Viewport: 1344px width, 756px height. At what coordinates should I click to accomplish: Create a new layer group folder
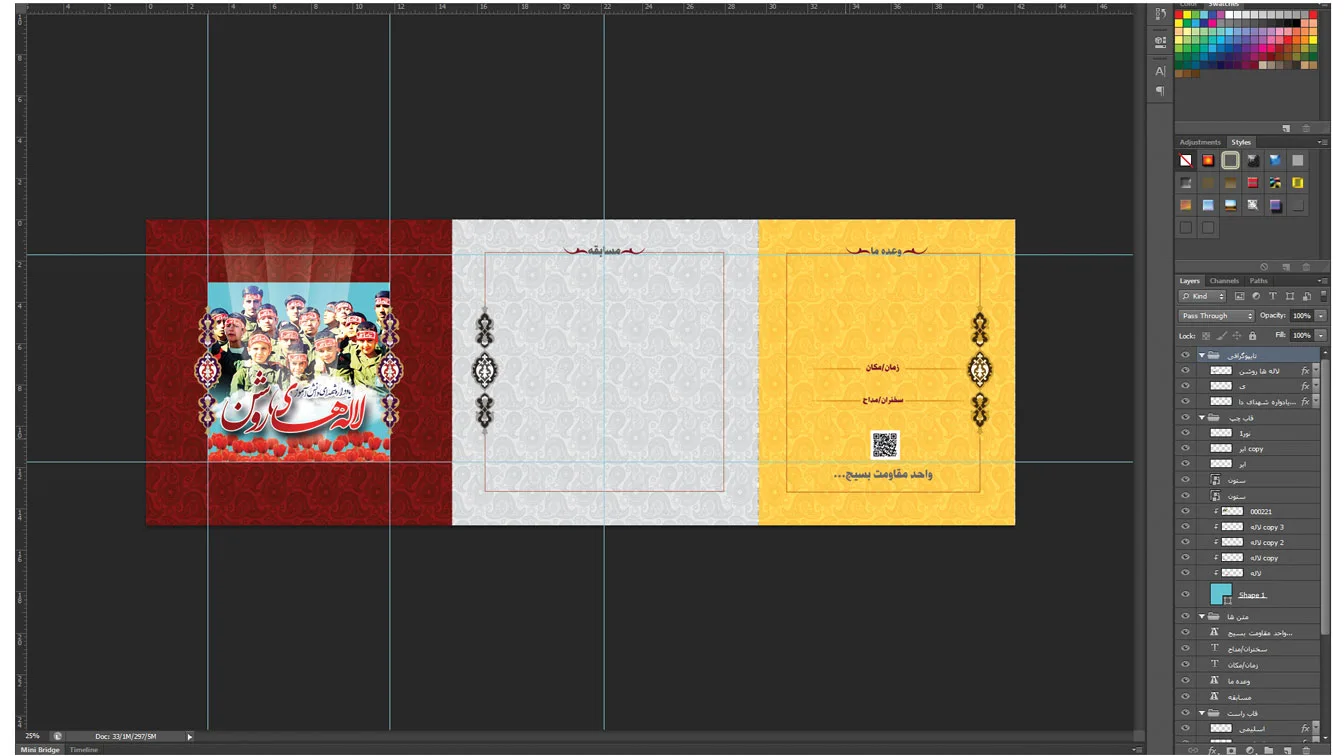pyautogui.click(x=1268, y=750)
